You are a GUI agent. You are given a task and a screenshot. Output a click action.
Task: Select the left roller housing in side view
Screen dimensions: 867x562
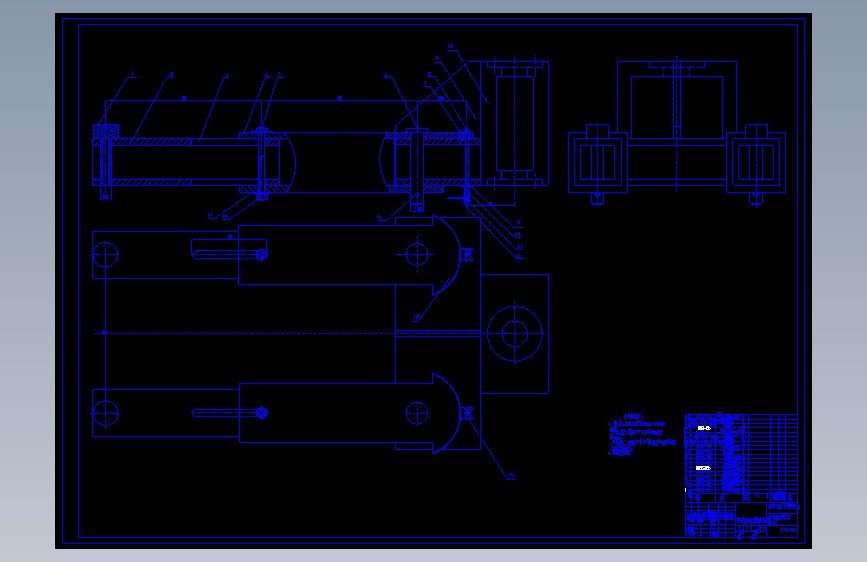[598, 163]
